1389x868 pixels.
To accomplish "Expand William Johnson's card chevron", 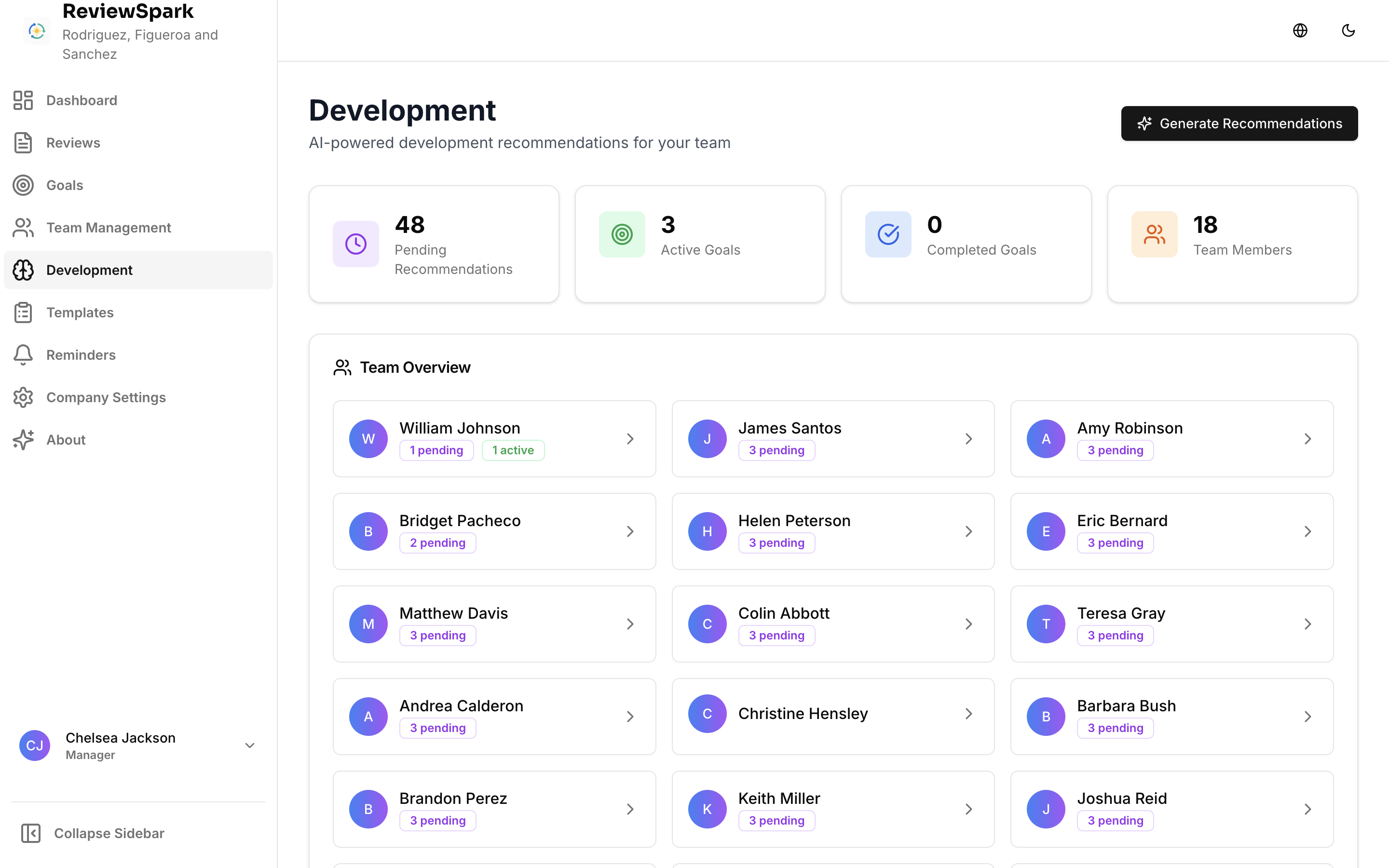I will click(x=630, y=439).
